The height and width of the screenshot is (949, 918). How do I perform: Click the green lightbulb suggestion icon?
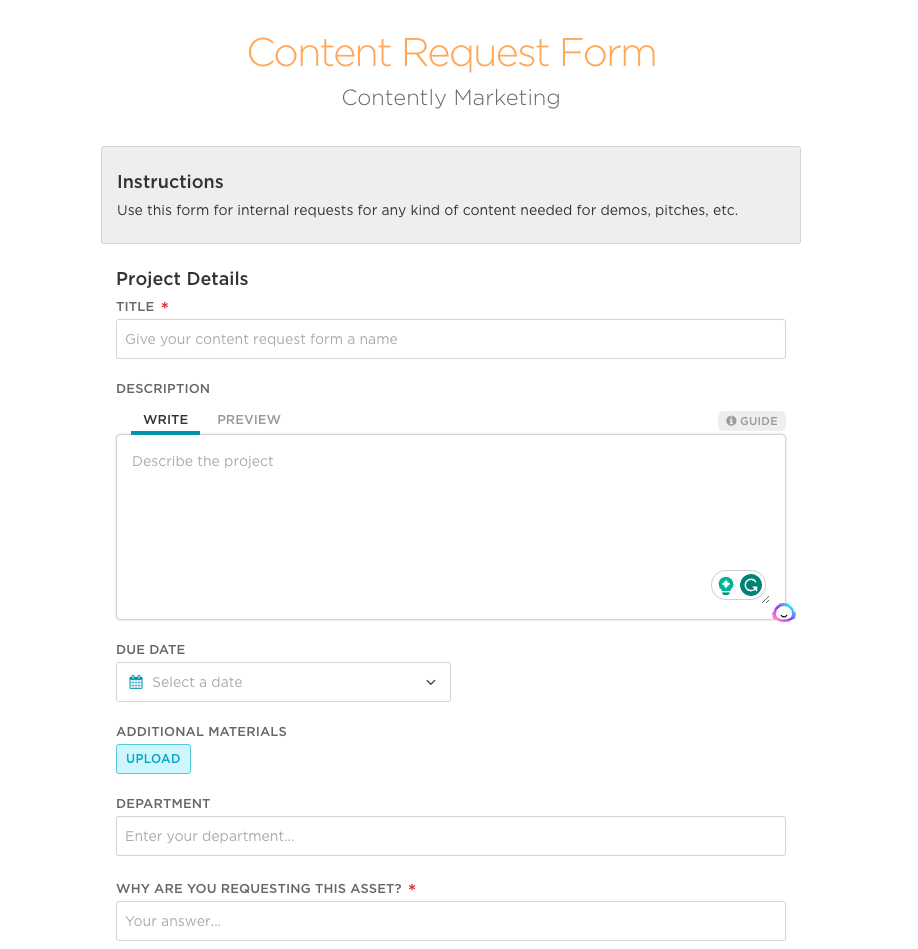[726, 586]
